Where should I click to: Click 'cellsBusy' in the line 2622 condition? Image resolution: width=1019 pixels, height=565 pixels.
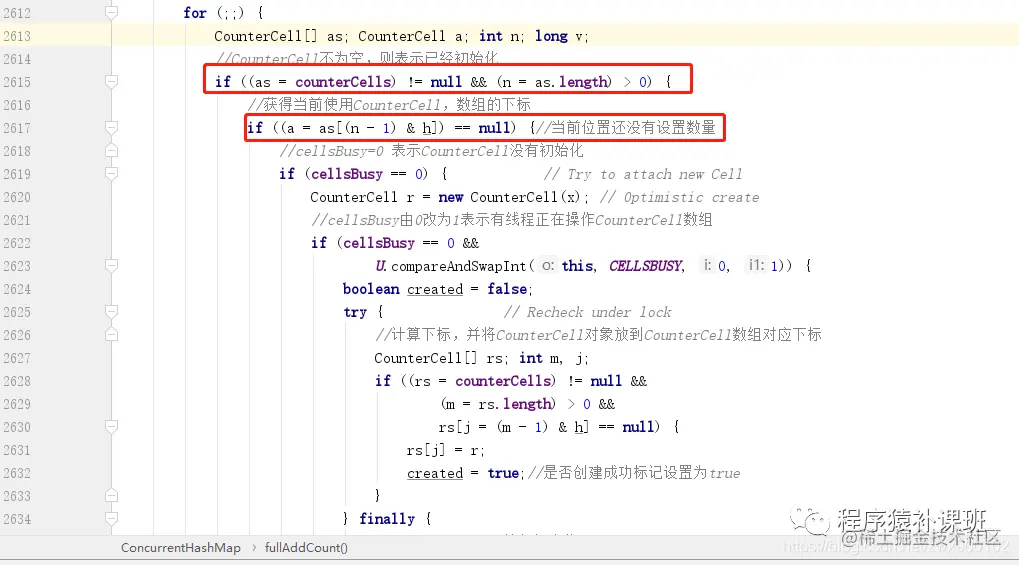pyautogui.click(x=379, y=243)
